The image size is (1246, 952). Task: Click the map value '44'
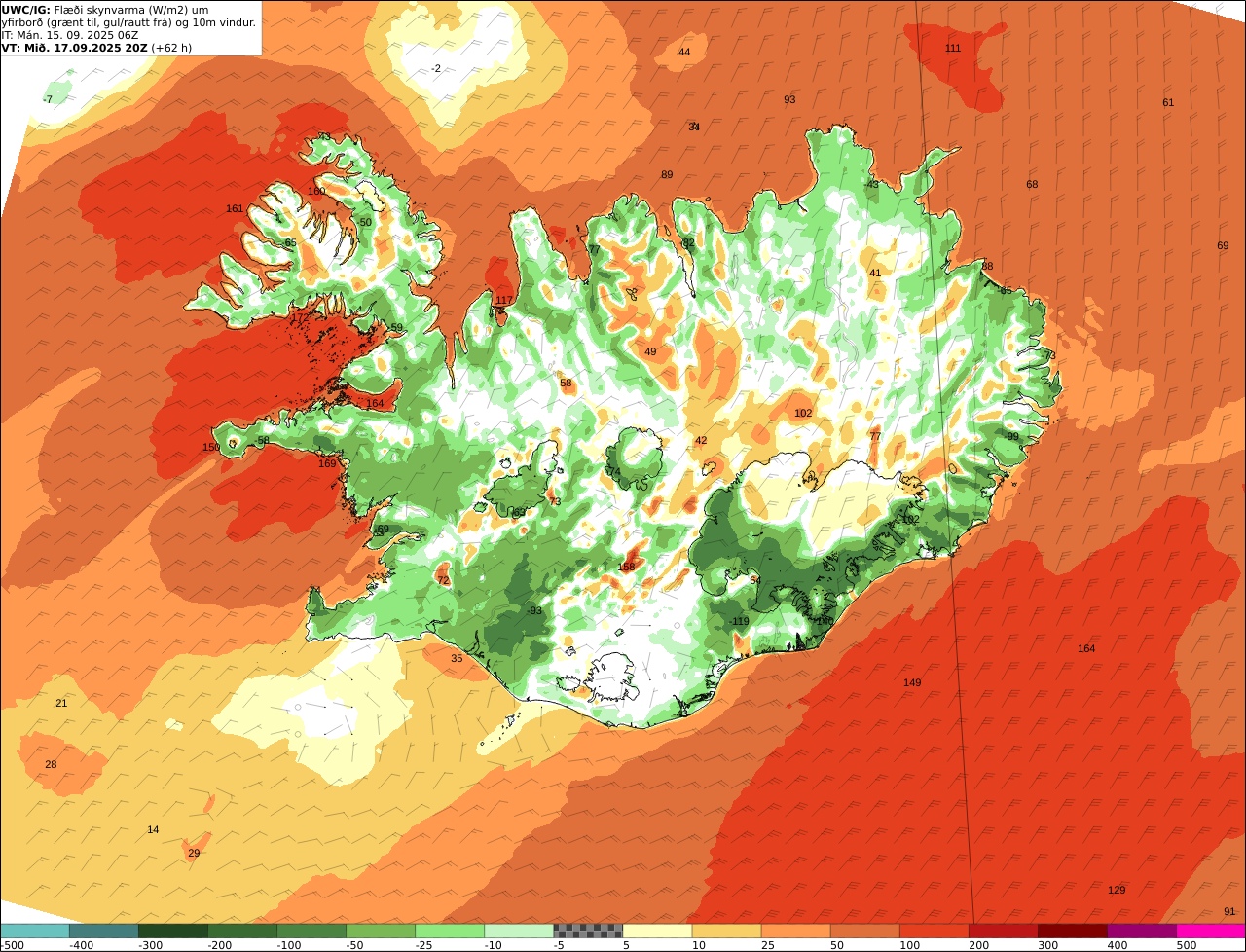tap(684, 53)
